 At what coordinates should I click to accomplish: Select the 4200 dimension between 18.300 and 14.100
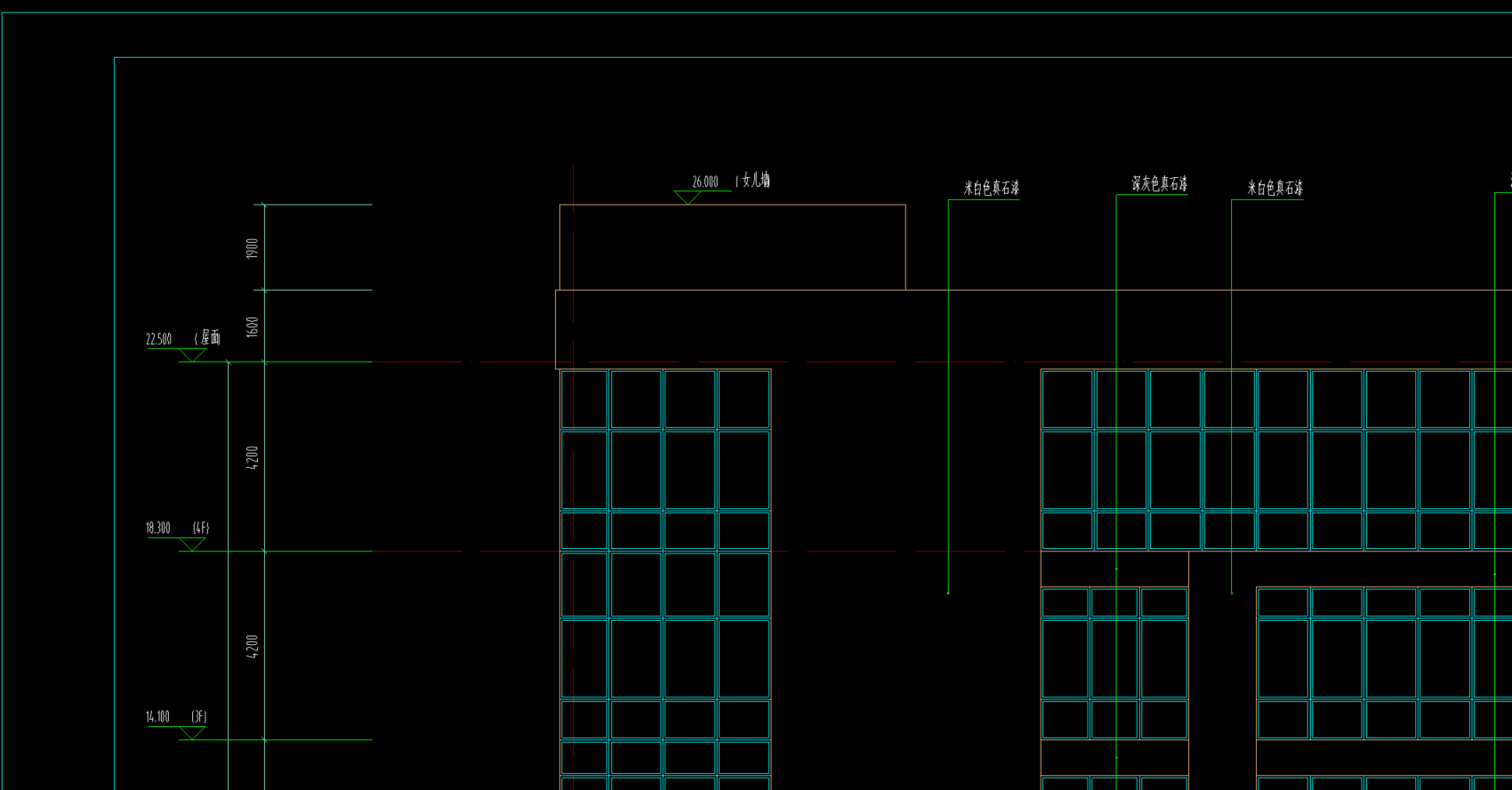tap(253, 646)
